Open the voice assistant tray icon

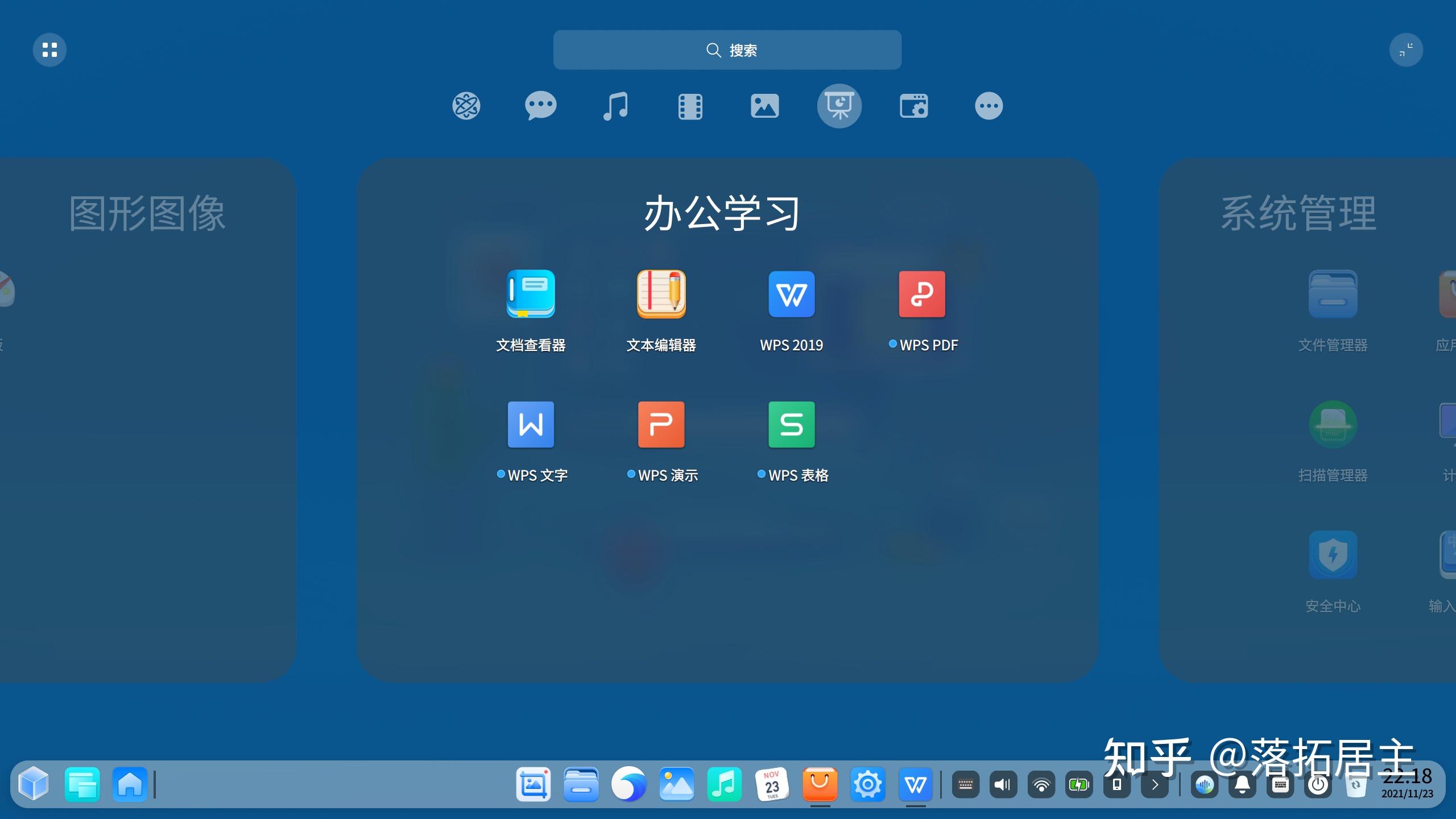1205,785
